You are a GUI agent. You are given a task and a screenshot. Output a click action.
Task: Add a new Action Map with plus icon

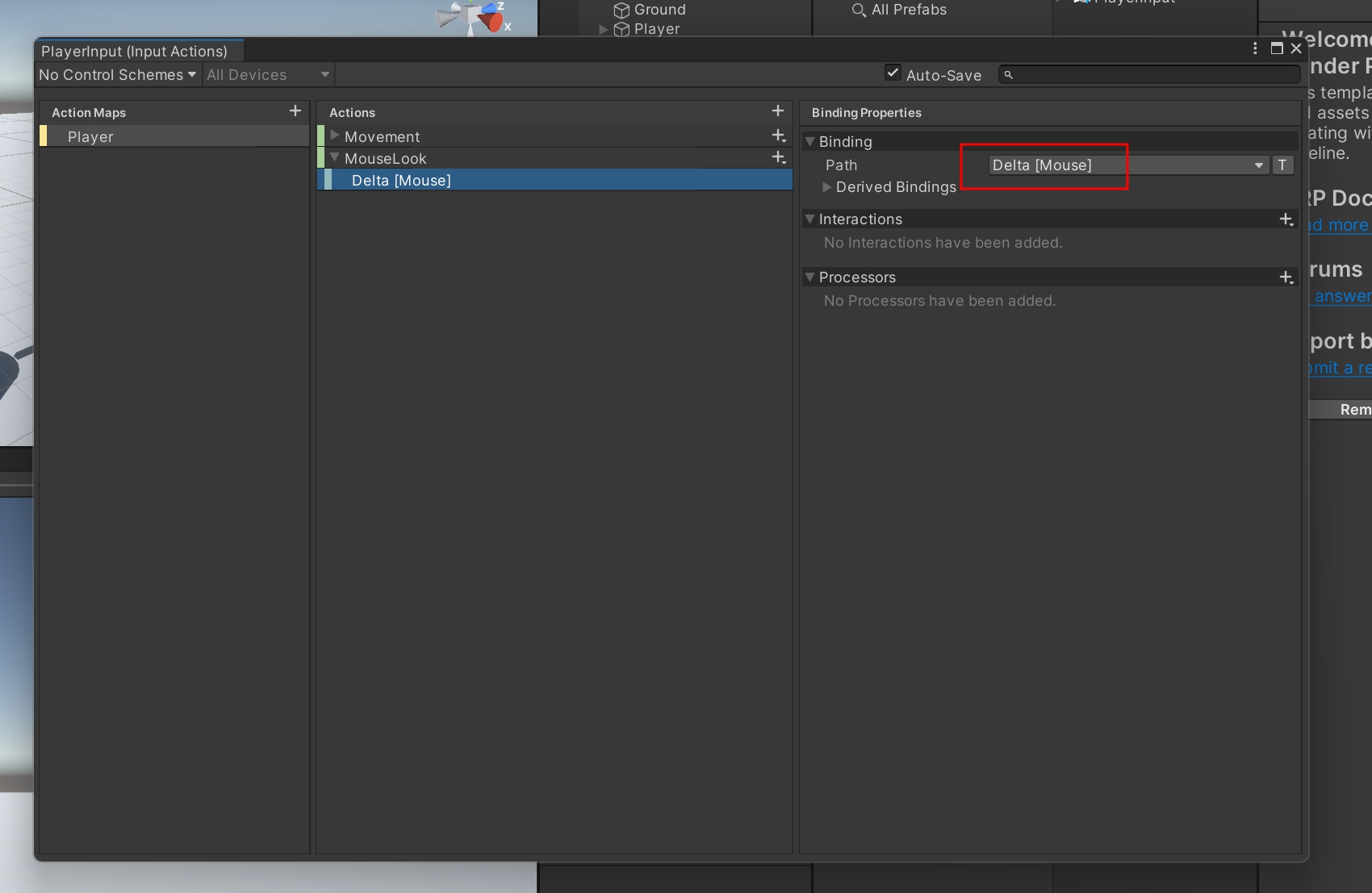295,111
